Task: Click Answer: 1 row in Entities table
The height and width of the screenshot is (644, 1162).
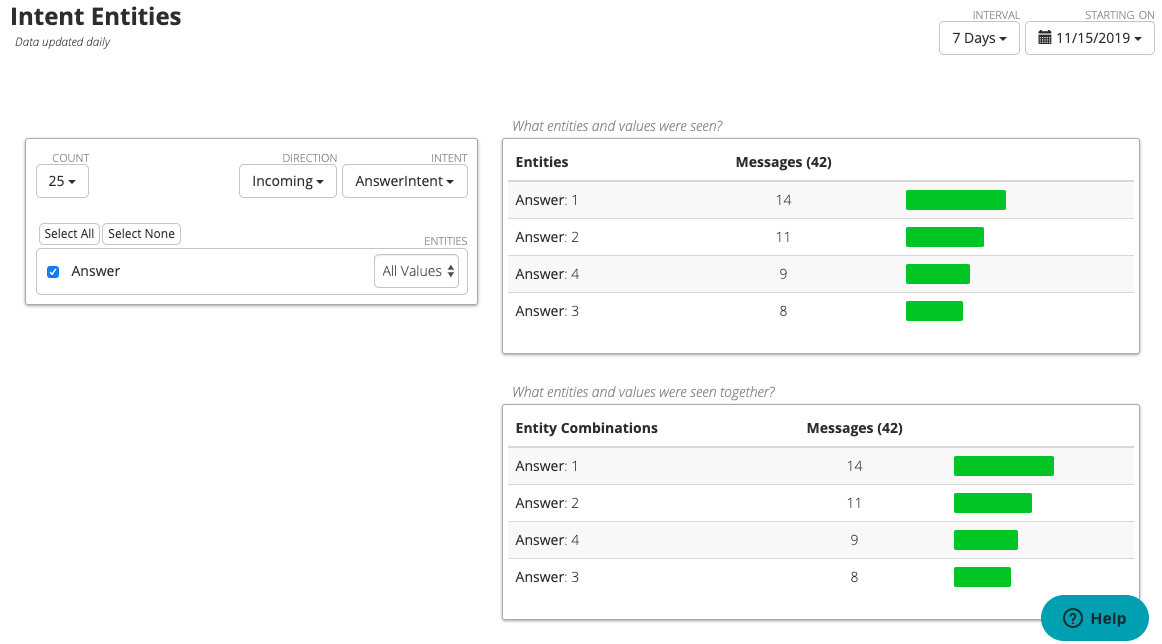Action: point(547,200)
